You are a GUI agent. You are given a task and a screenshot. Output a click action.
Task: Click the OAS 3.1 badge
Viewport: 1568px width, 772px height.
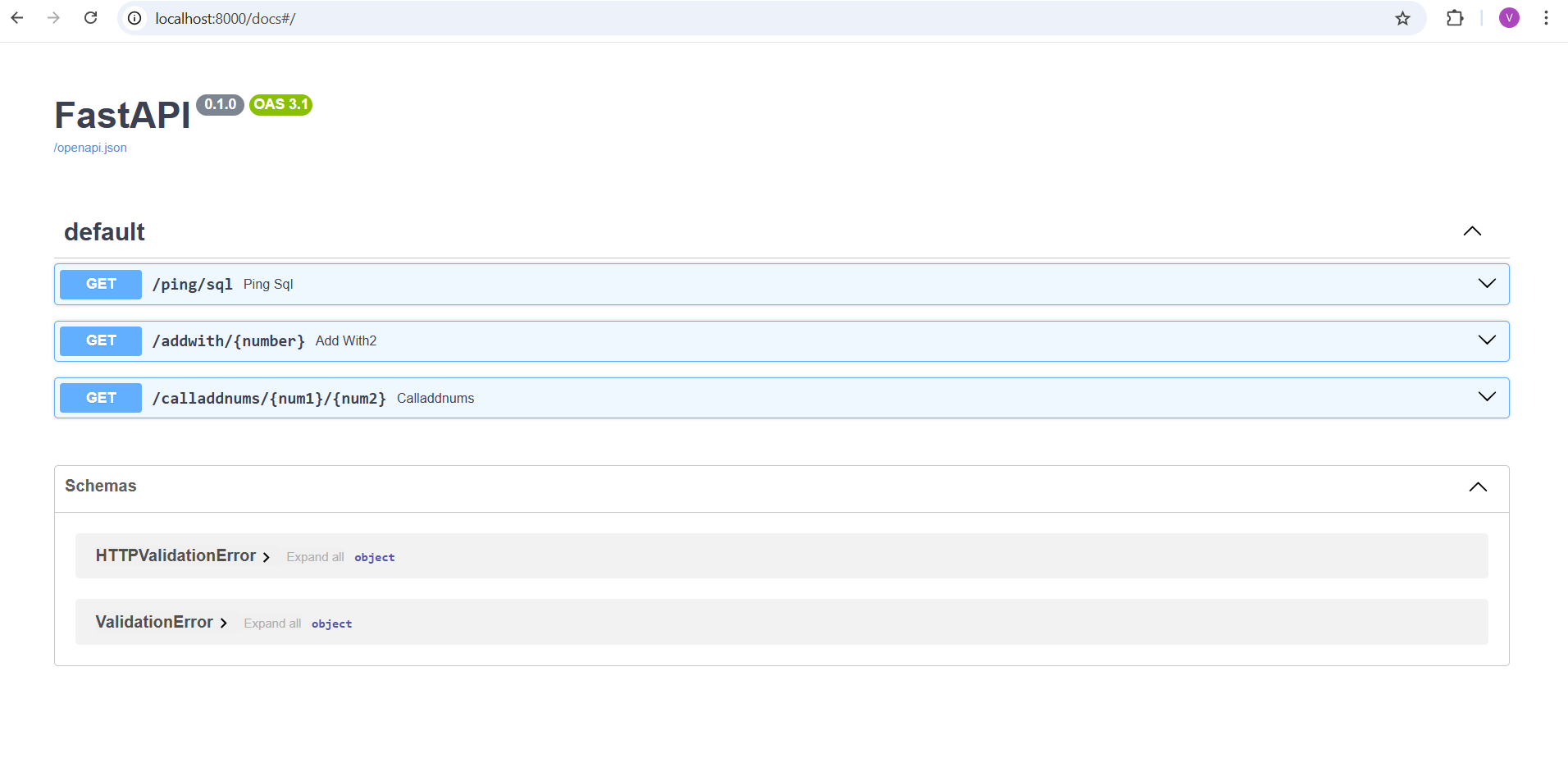tap(280, 104)
